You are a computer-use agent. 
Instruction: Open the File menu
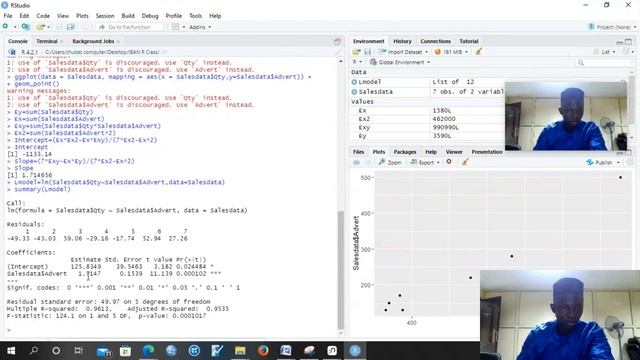click(8, 16)
